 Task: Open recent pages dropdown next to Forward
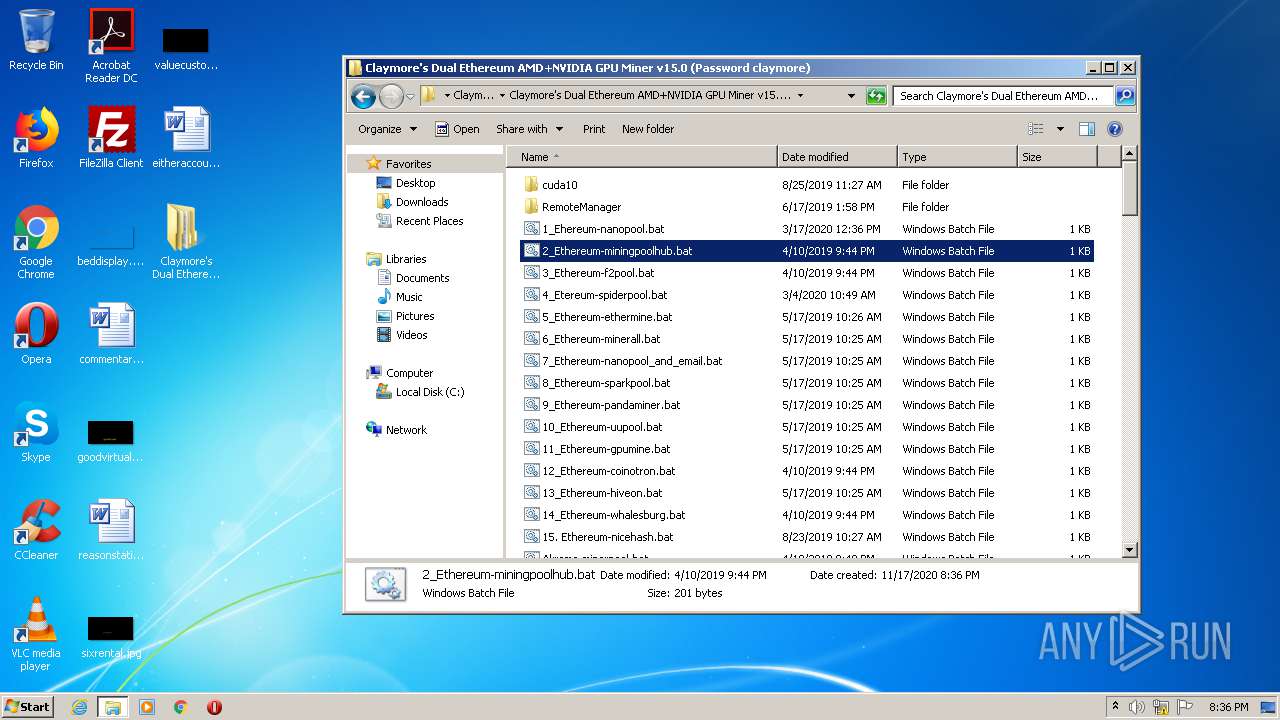[x=410, y=97]
